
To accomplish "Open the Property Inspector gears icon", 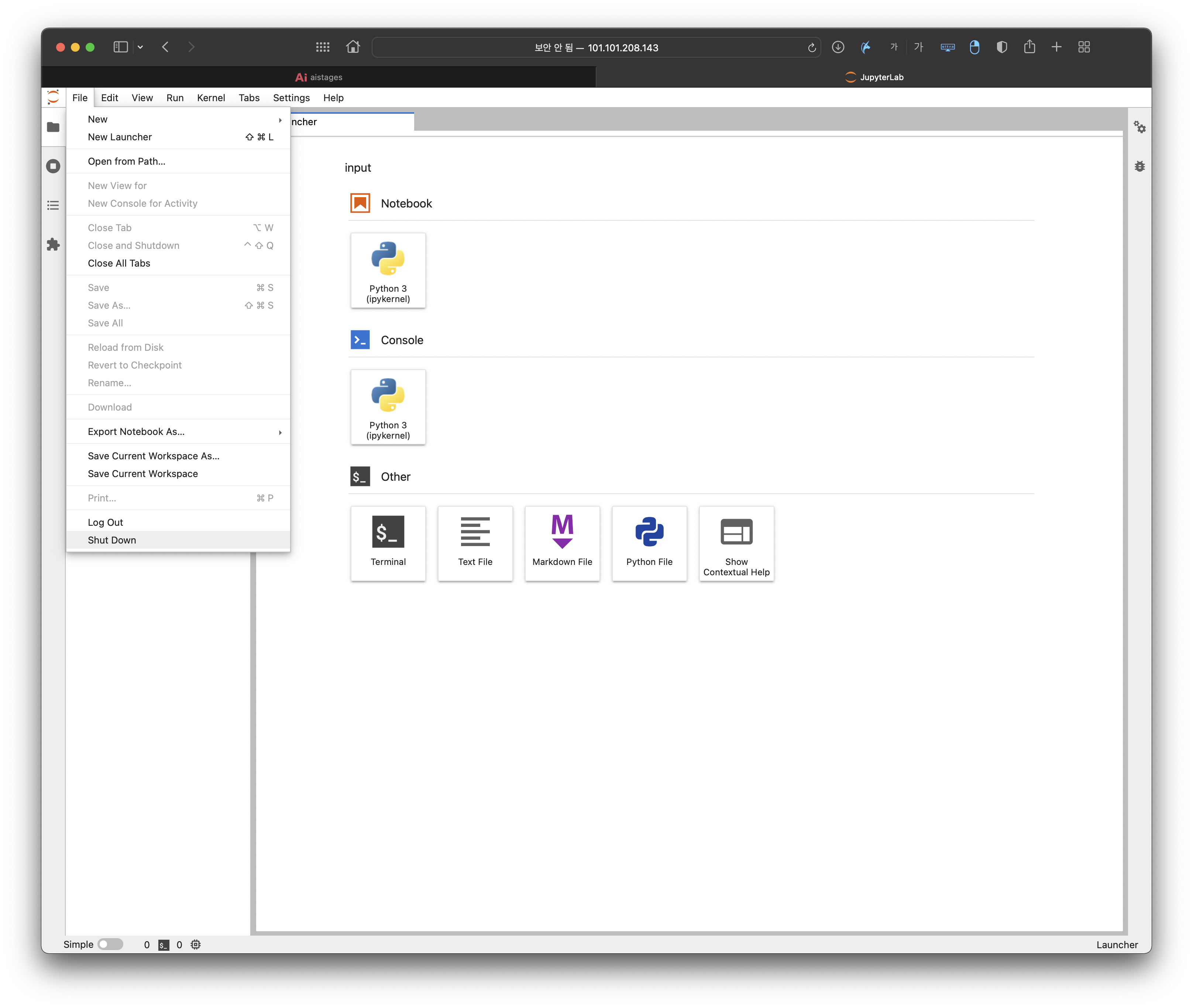I will (x=1139, y=127).
